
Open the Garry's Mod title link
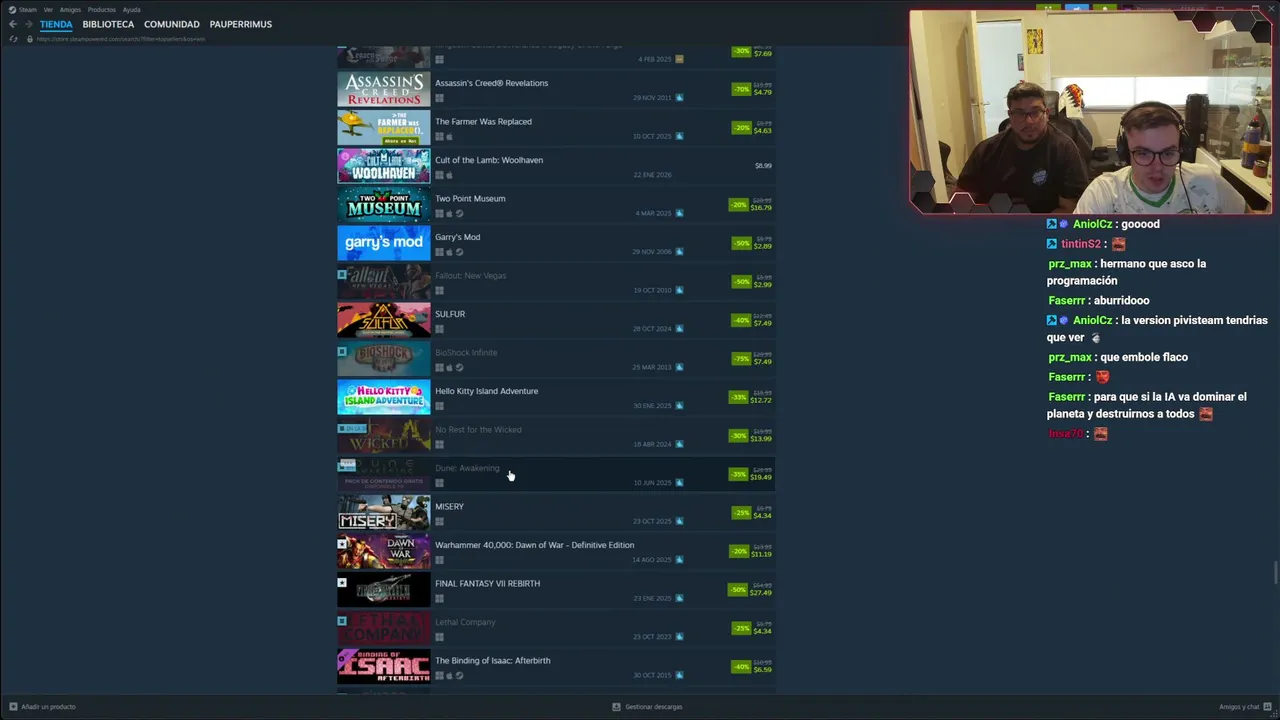458,237
